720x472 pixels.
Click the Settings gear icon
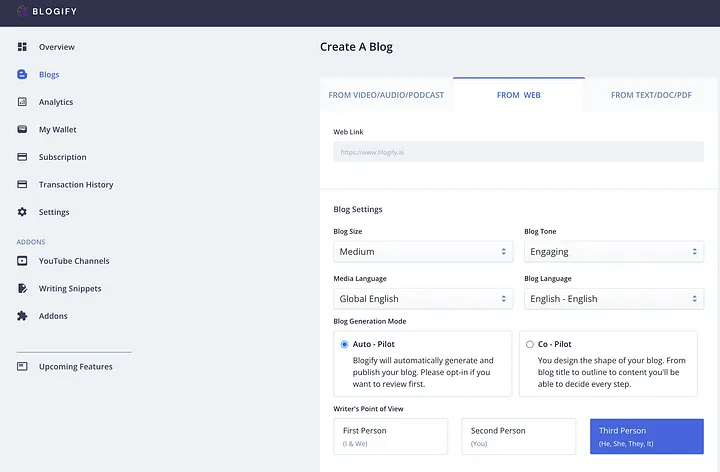pyautogui.click(x=22, y=212)
